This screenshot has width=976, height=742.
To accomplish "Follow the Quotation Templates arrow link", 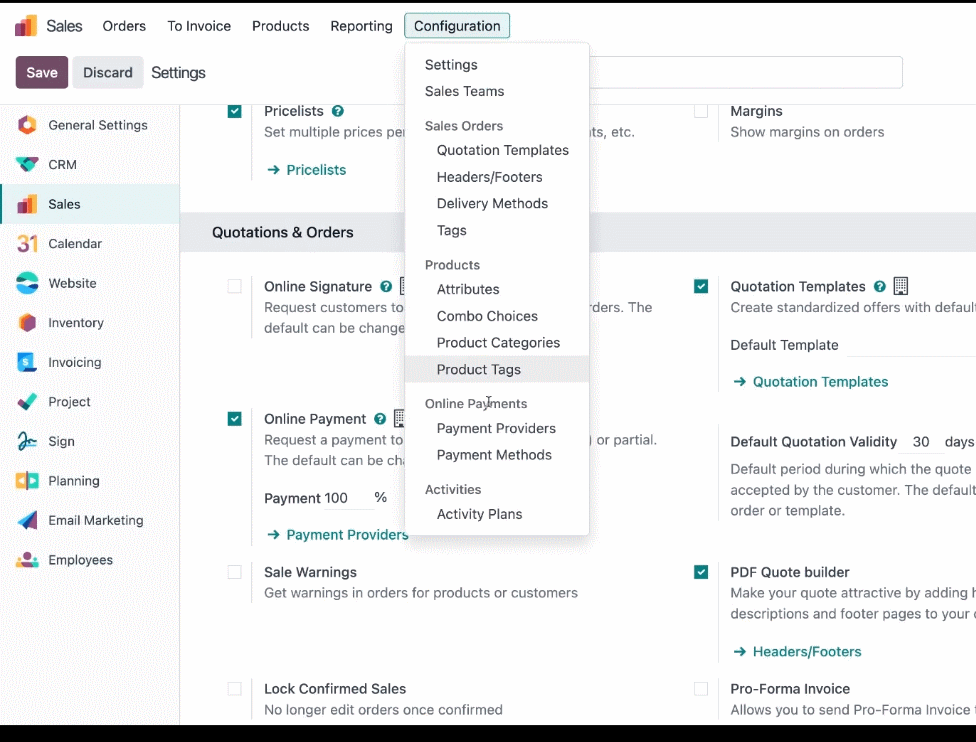I will (810, 382).
